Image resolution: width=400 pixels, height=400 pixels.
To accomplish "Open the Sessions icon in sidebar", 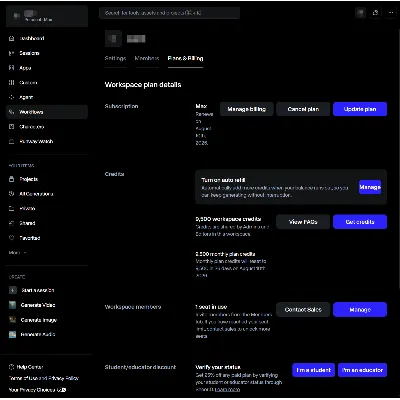I will 12,53.
